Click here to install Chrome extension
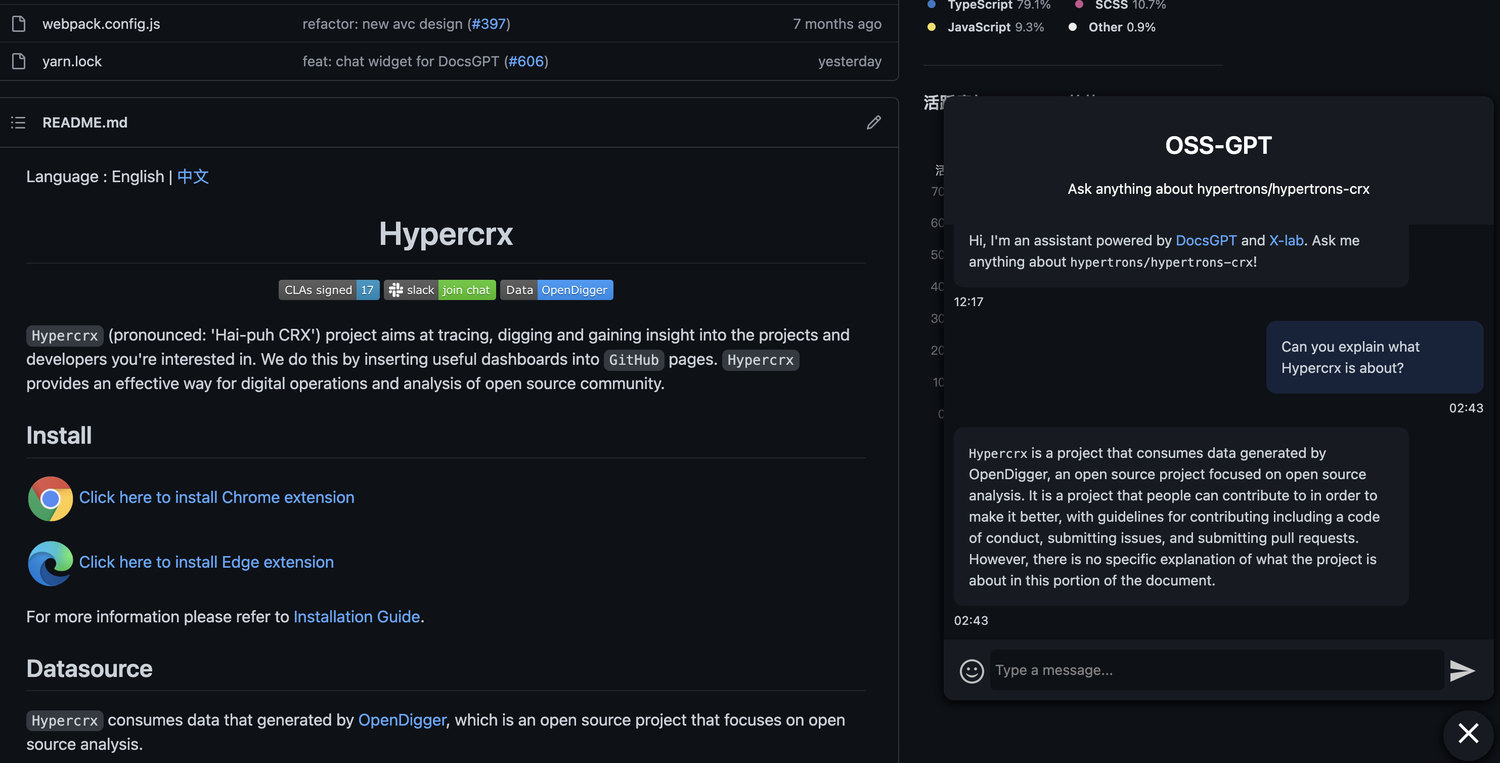 217,497
